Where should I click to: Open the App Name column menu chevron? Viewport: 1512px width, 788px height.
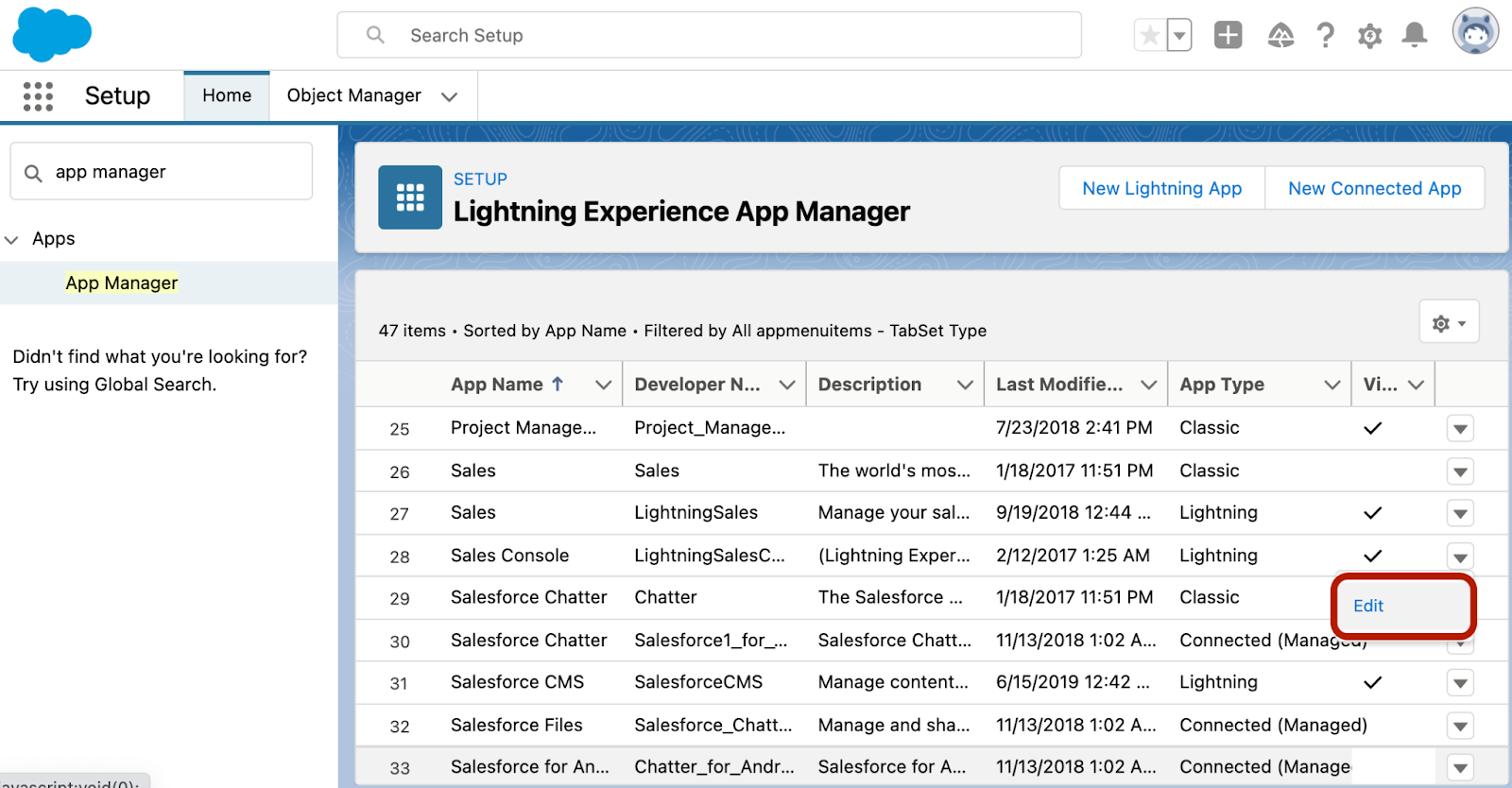pos(603,385)
